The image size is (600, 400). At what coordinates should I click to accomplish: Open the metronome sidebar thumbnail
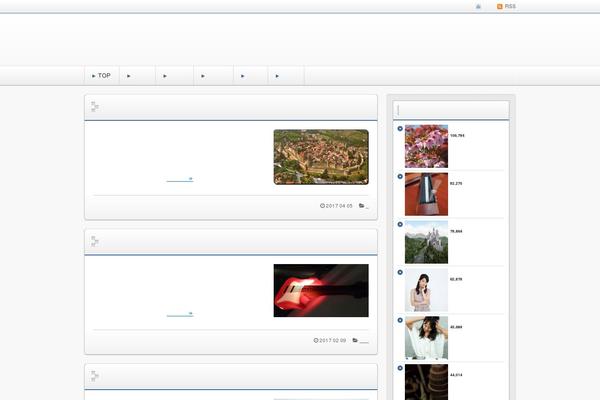[x=426, y=194]
